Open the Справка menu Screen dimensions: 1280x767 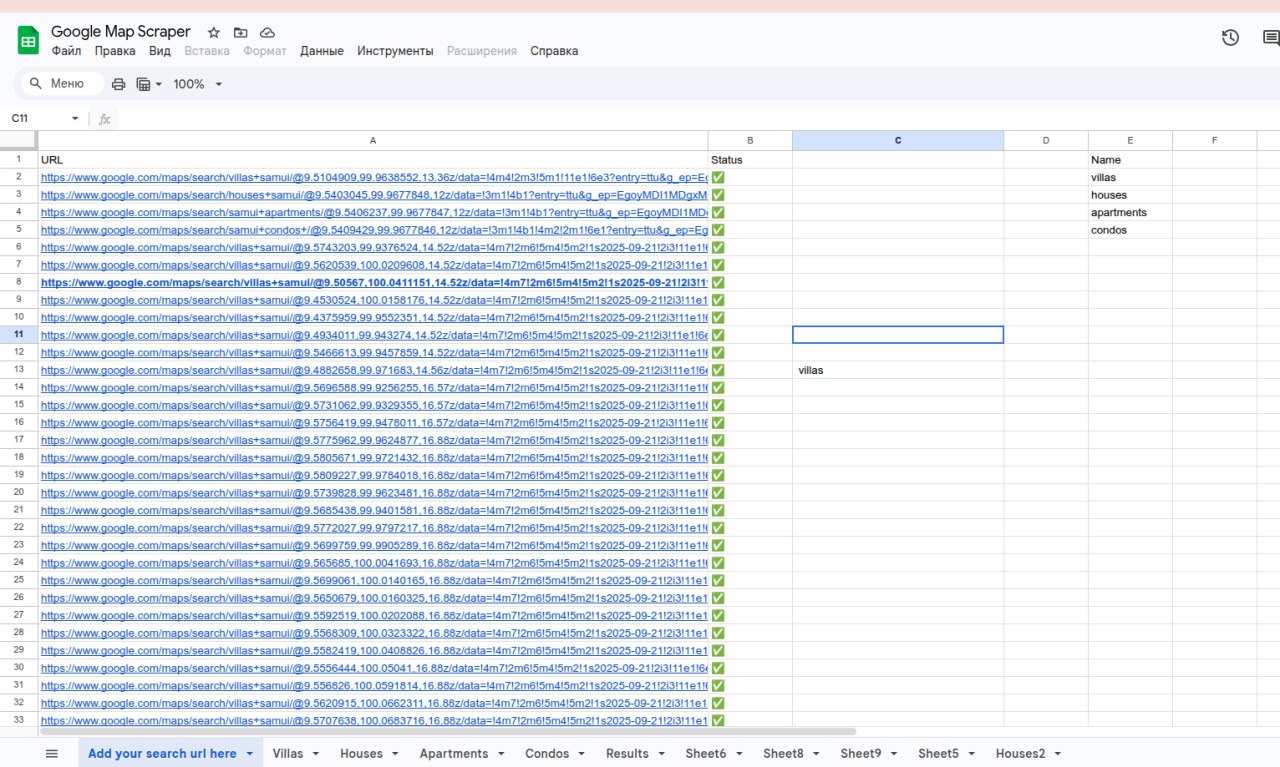[x=554, y=51]
